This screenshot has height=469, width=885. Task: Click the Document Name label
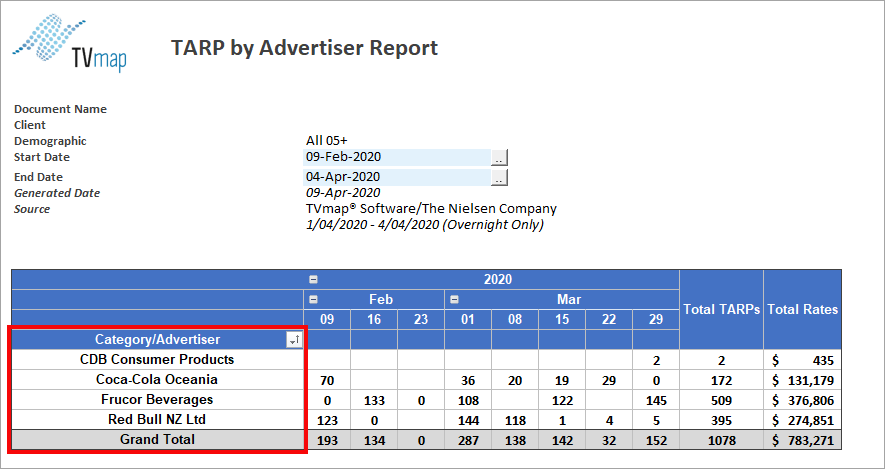click(60, 109)
